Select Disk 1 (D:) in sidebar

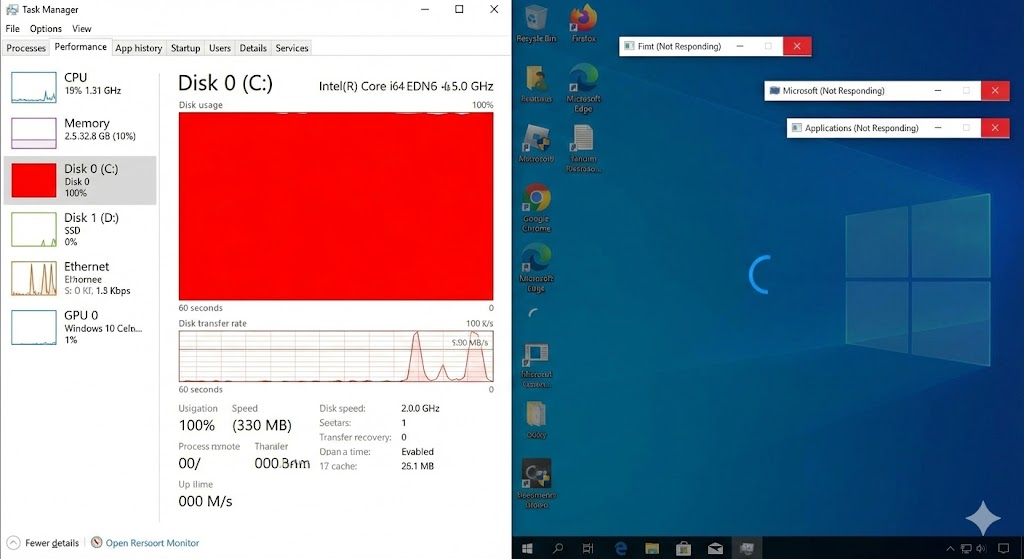(80, 228)
